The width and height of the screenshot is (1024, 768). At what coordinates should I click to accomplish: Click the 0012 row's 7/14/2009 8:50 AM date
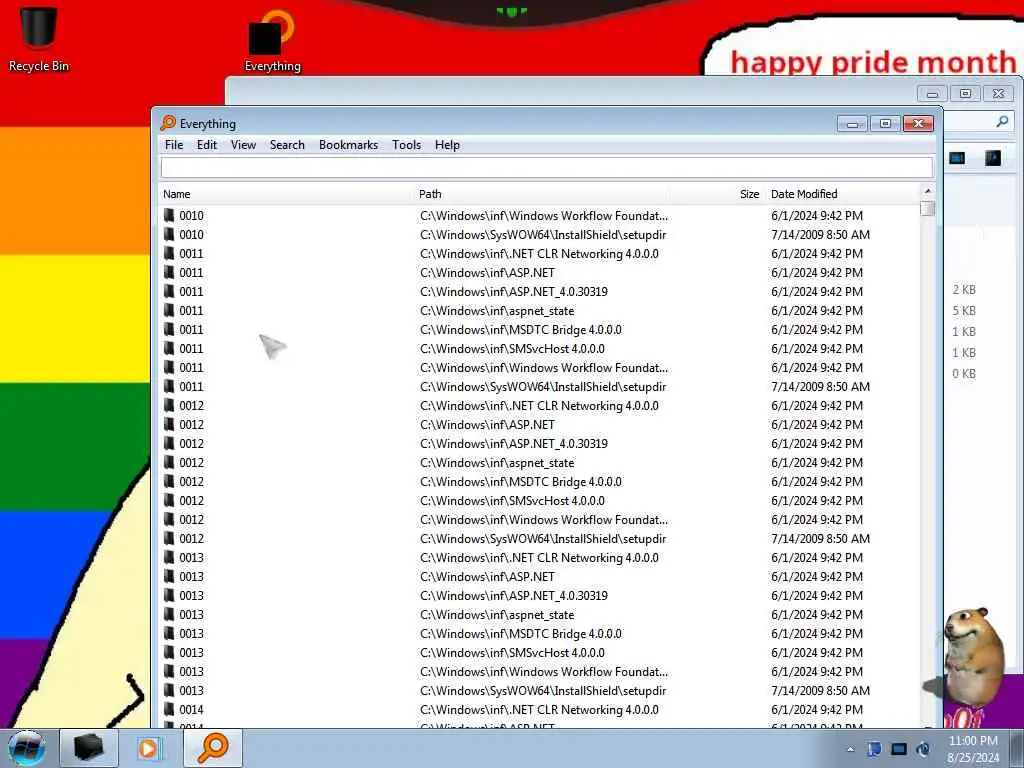pos(820,539)
